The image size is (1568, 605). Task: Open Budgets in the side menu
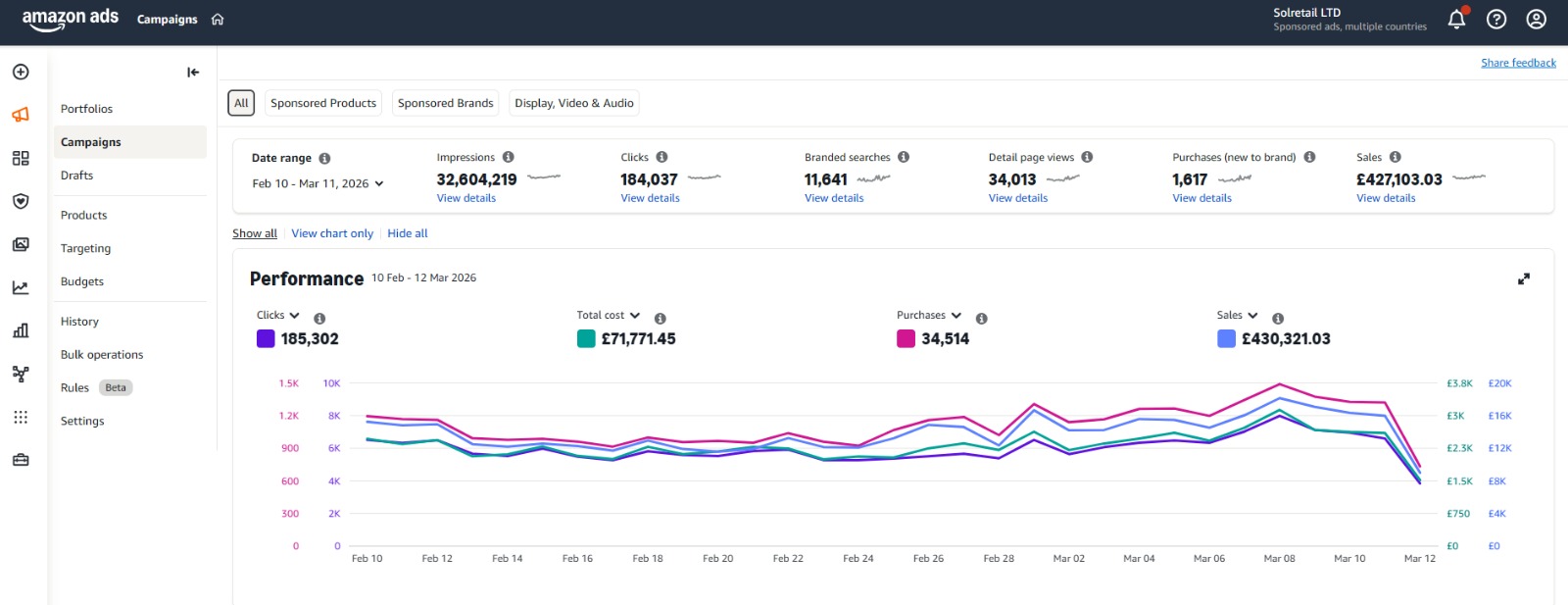point(82,281)
